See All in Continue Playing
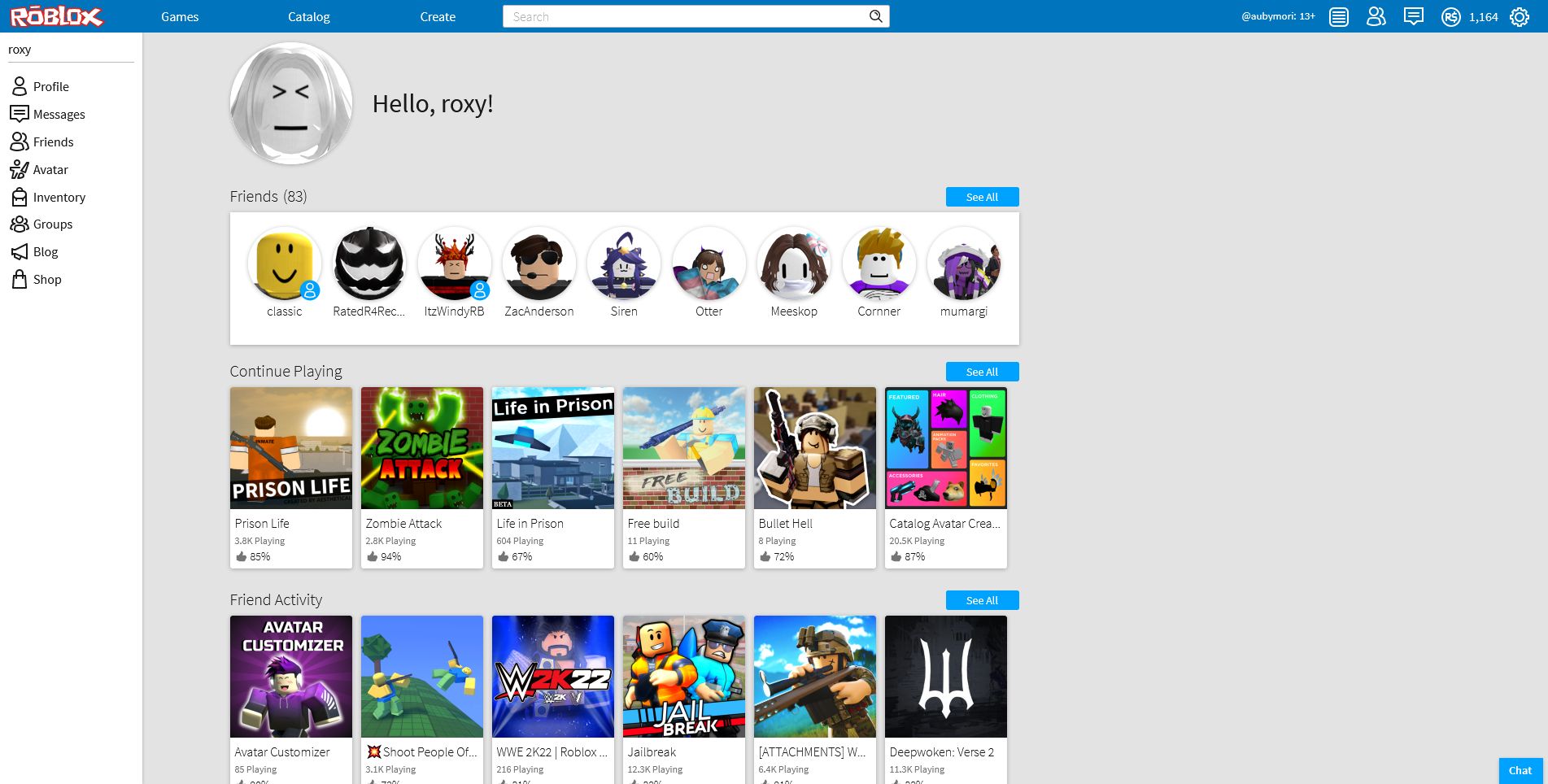 [982, 372]
